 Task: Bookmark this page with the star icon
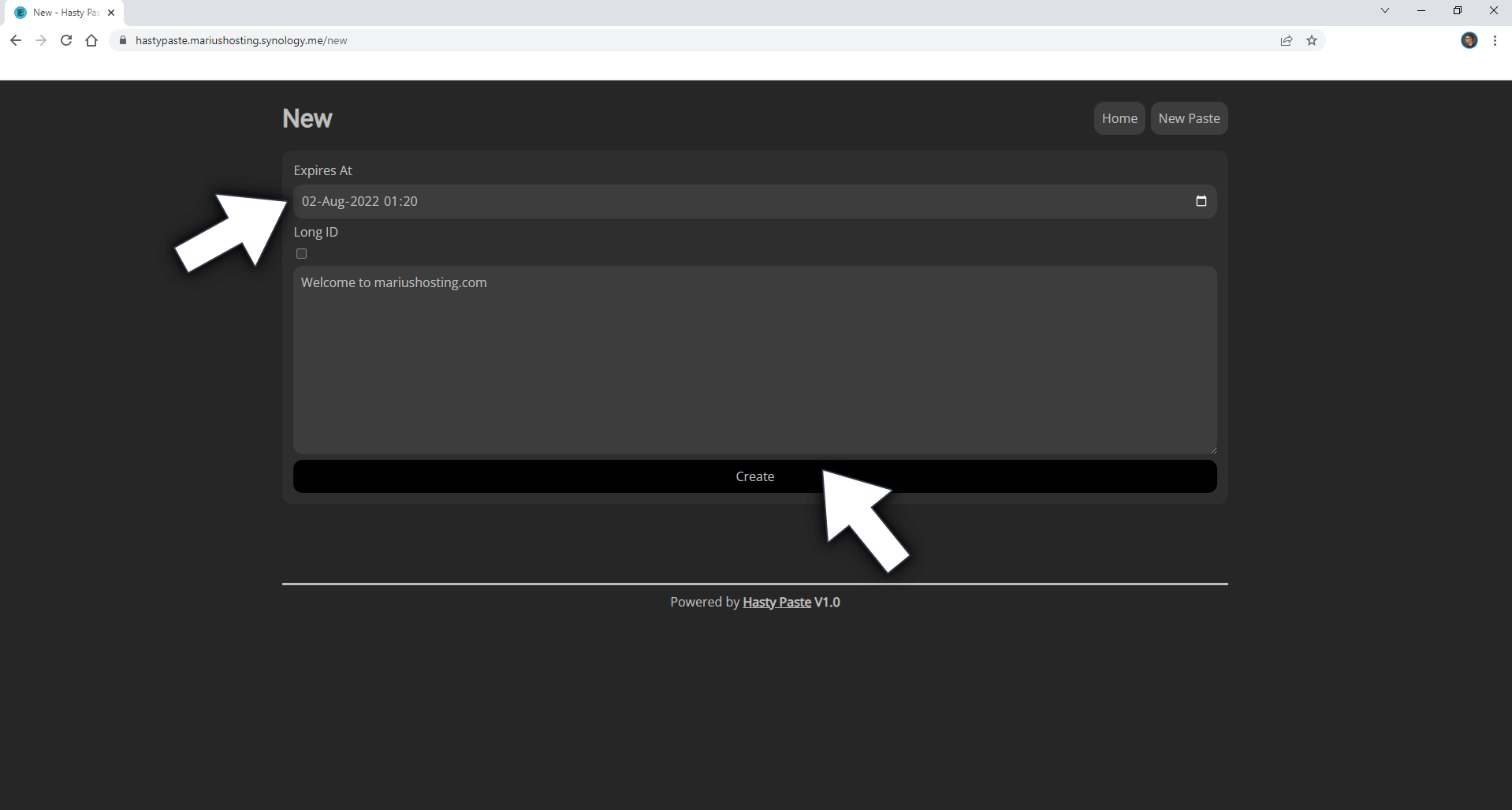(1312, 40)
